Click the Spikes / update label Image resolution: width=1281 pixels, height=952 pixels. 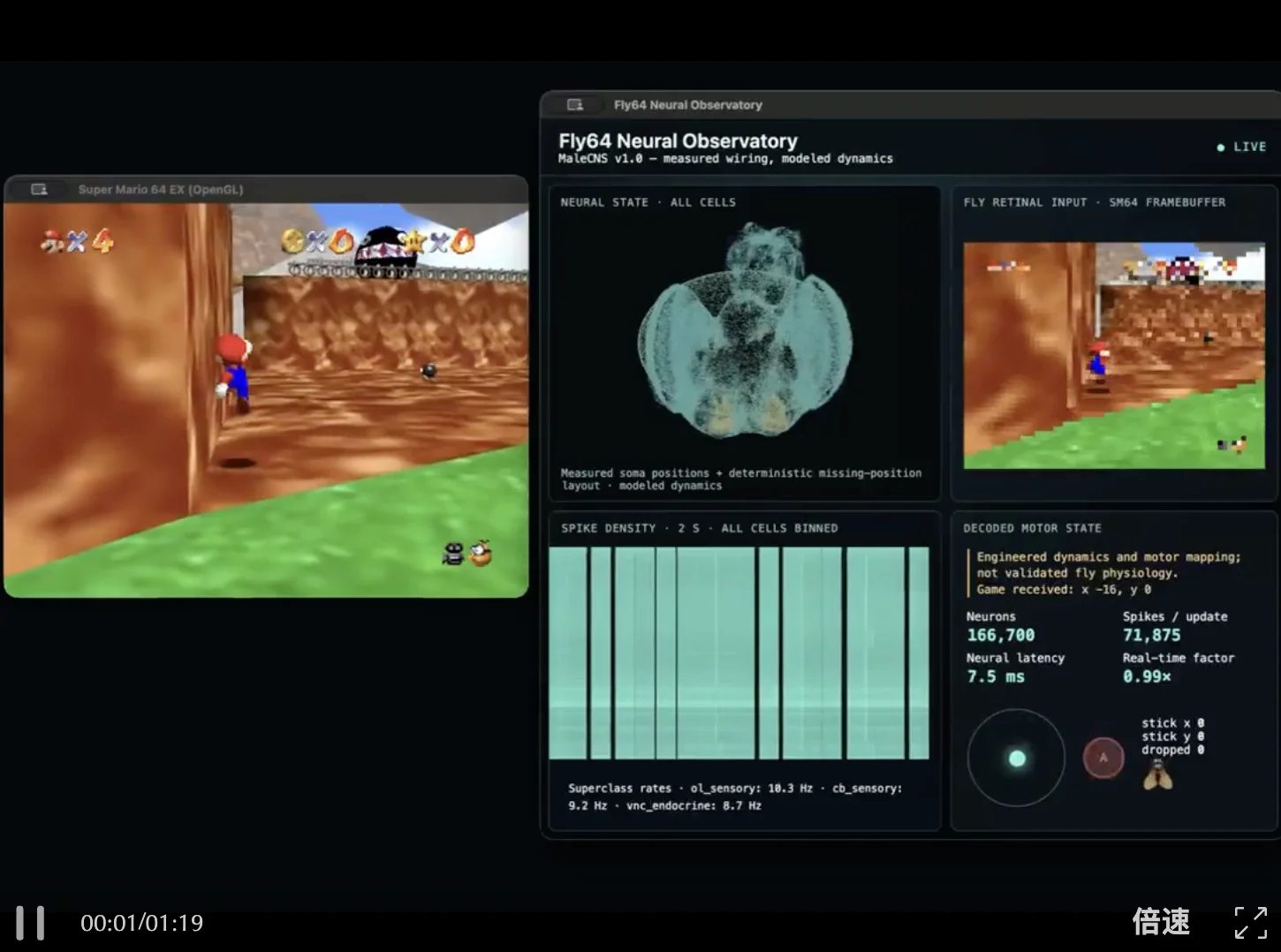point(1175,616)
